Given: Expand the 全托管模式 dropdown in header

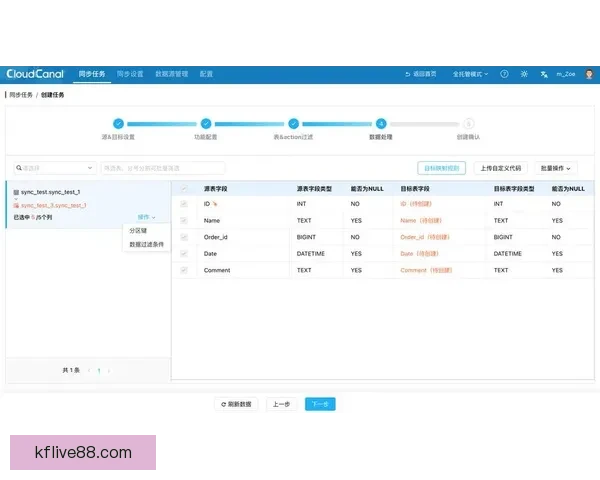Looking at the screenshot, I should point(469,74).
